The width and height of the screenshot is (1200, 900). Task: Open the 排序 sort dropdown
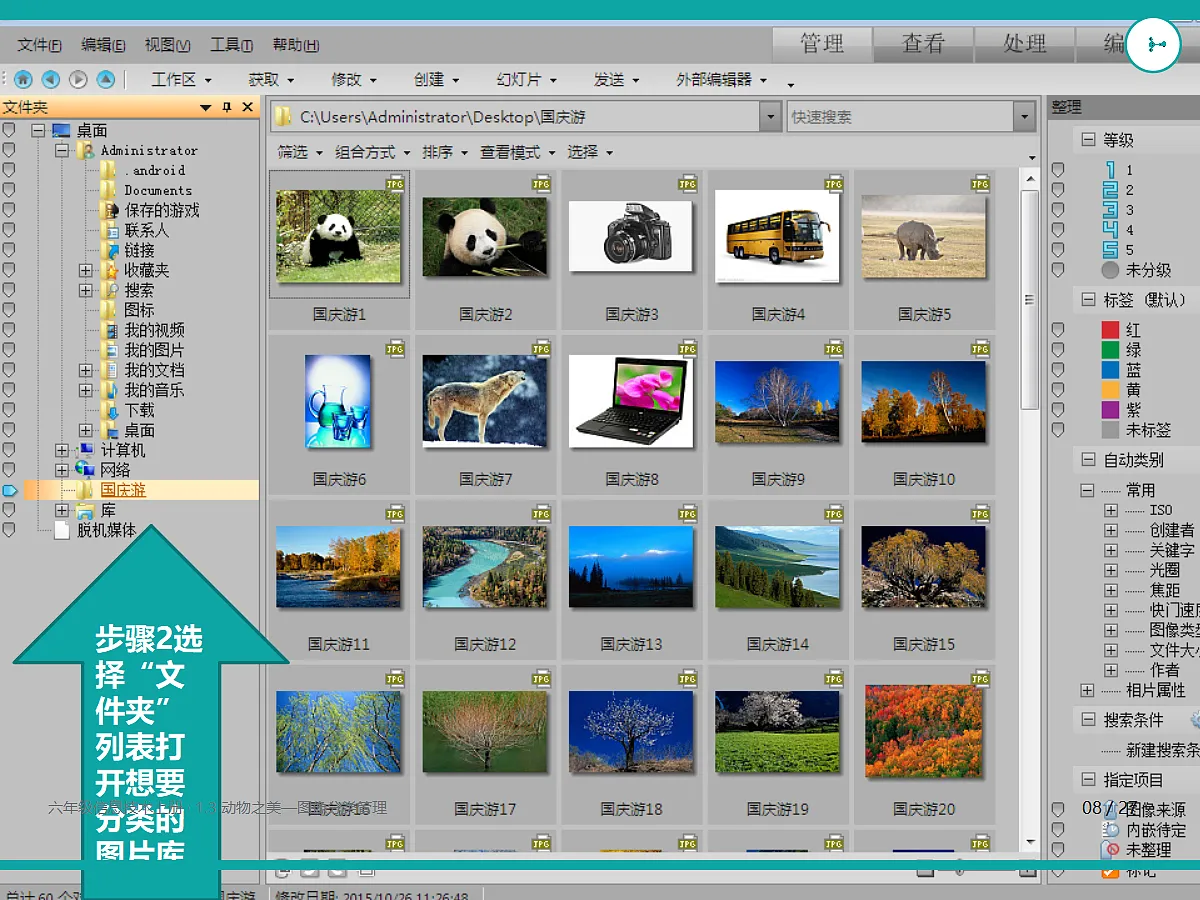pos(445,152)
